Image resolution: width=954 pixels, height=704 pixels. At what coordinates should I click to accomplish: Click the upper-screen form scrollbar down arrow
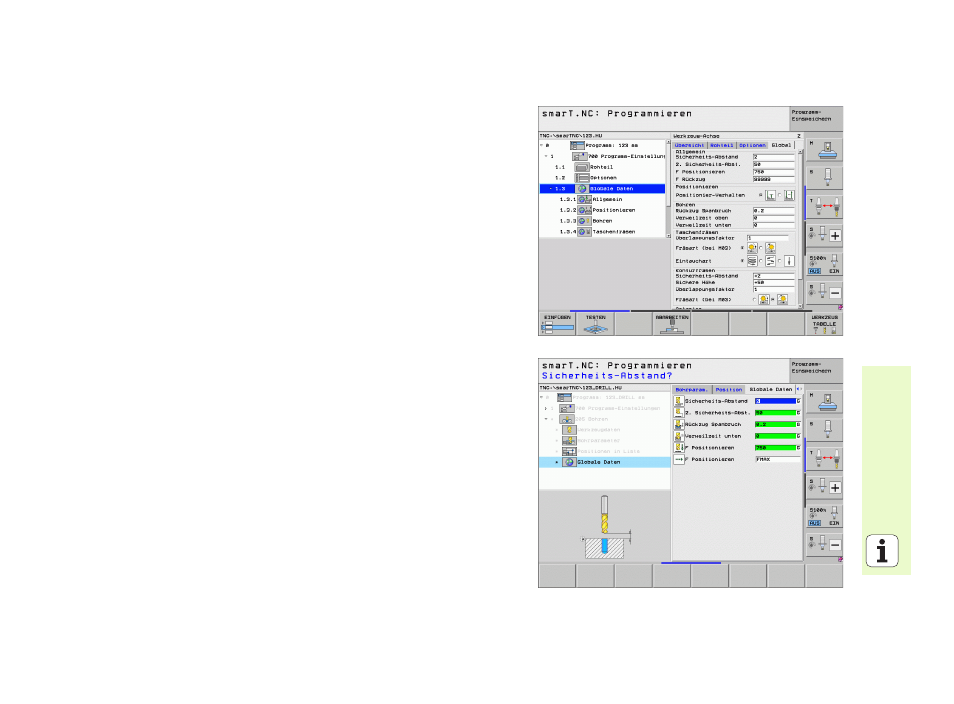coord(800,306)
